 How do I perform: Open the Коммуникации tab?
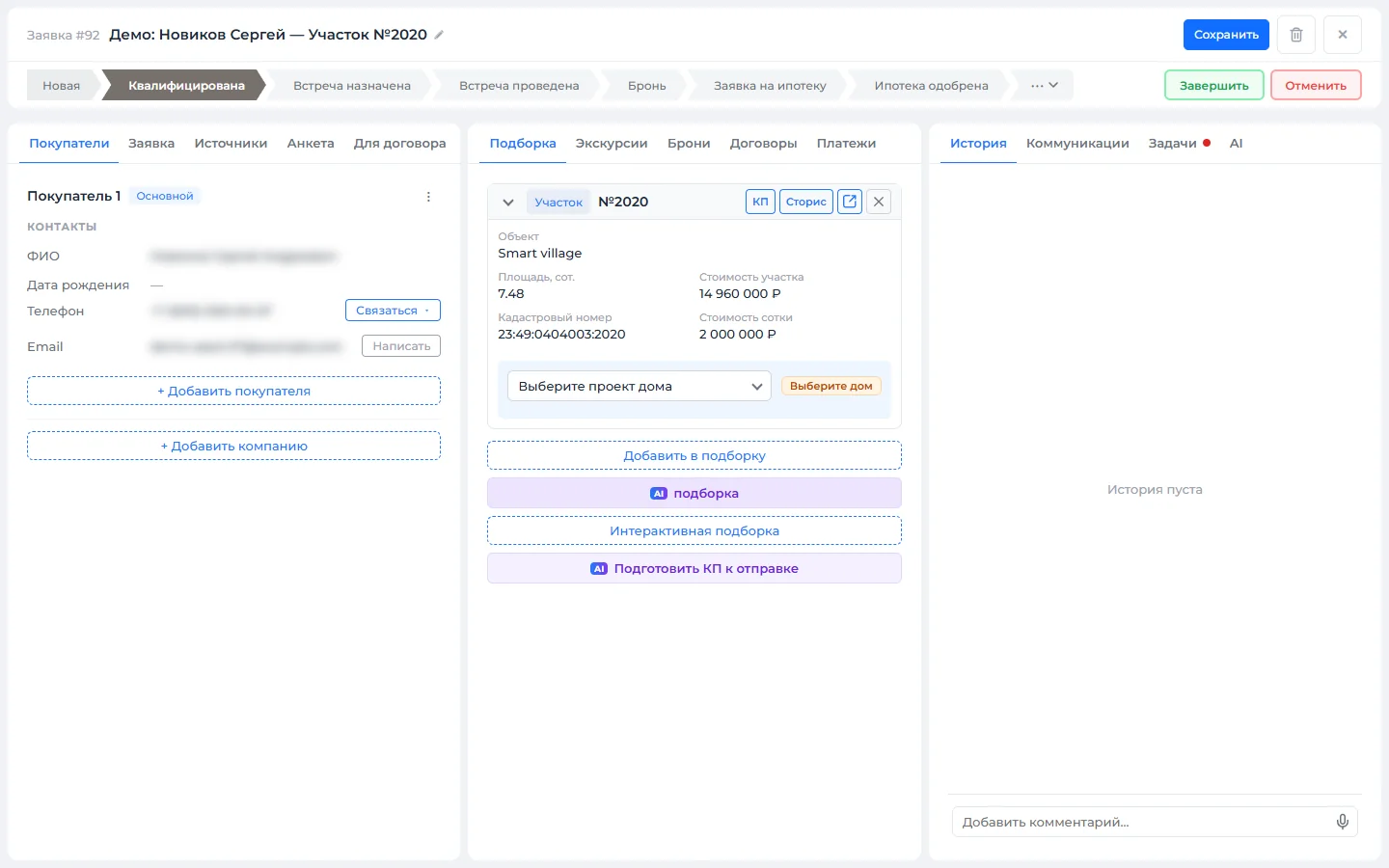(1077, 144)
